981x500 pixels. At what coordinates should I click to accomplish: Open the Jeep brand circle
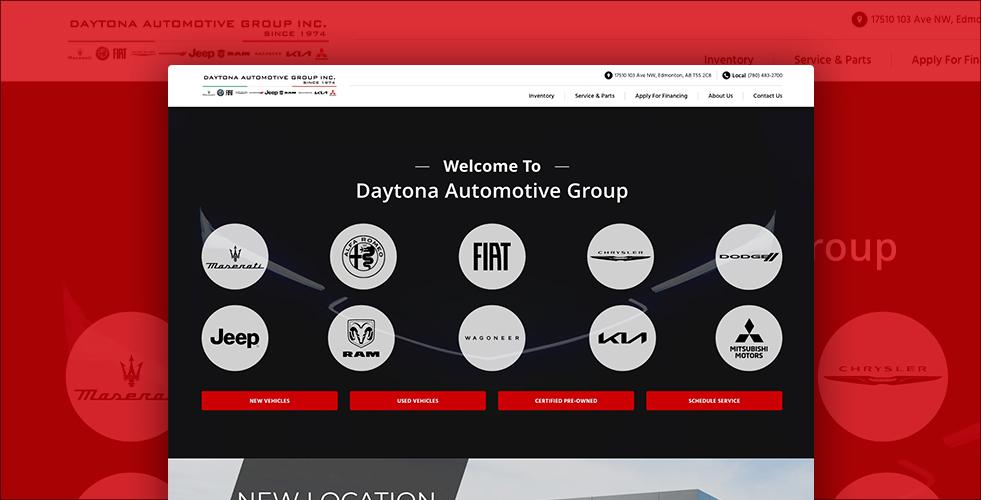point(235,338)
